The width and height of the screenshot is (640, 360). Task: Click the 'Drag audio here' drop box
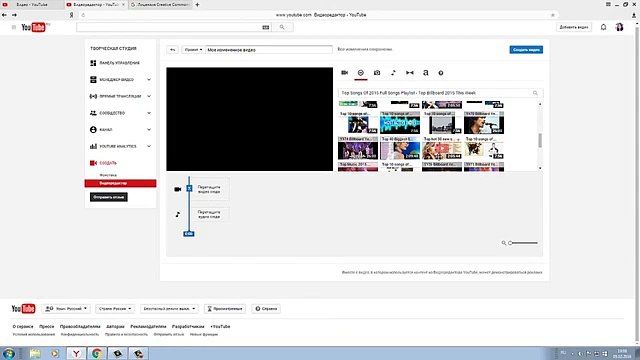click(x=209, y=214)
